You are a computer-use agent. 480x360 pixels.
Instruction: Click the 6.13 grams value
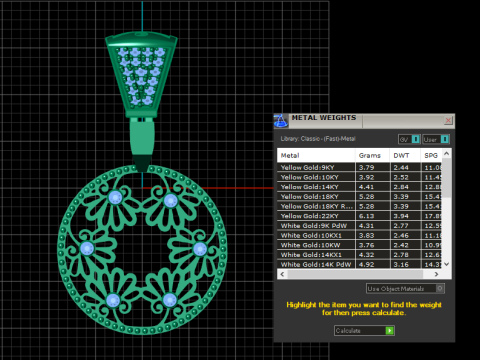[x=366, y=216]
